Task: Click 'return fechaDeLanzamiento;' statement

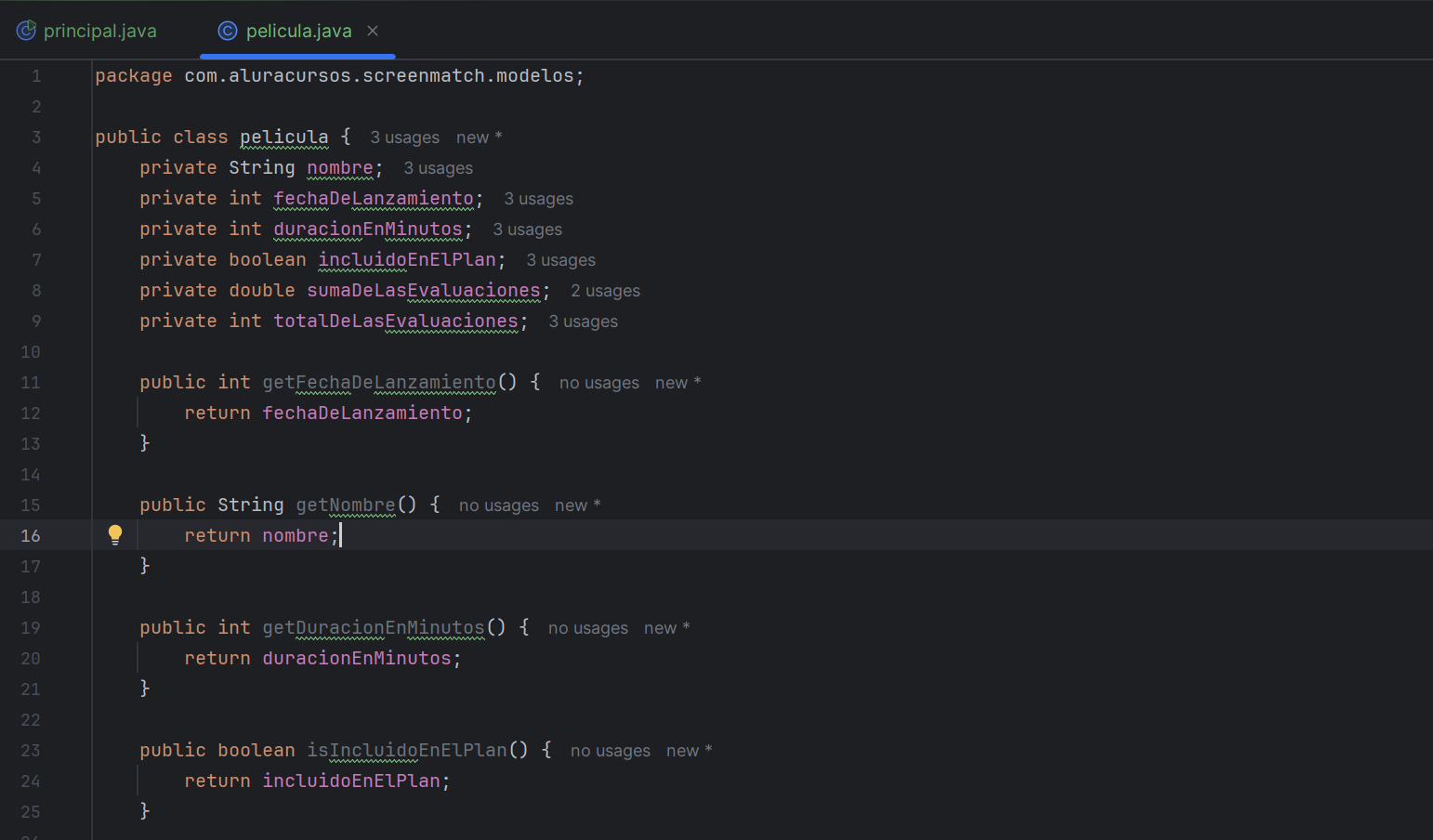Action: [x=328, y=413]
